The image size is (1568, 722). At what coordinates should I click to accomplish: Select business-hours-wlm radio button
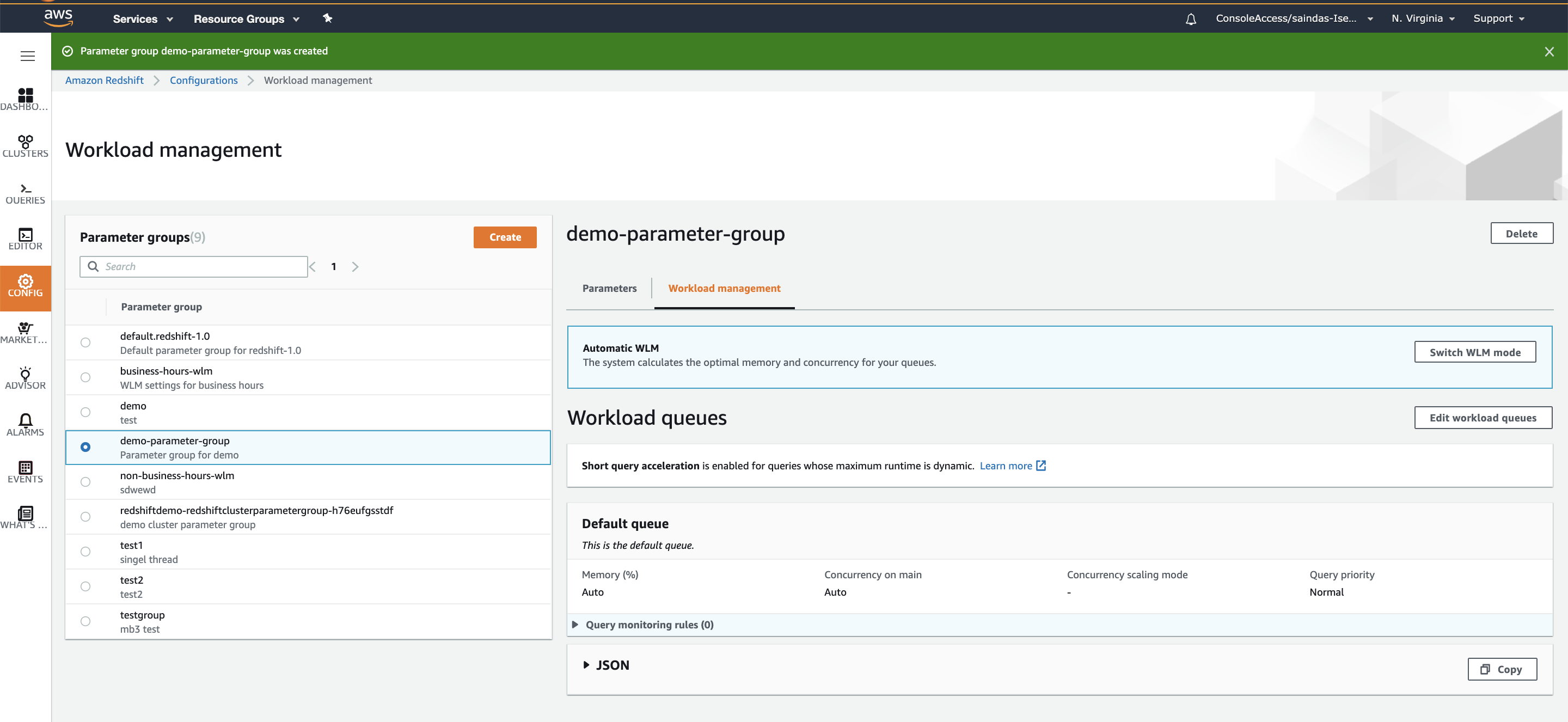coord(85,377)
